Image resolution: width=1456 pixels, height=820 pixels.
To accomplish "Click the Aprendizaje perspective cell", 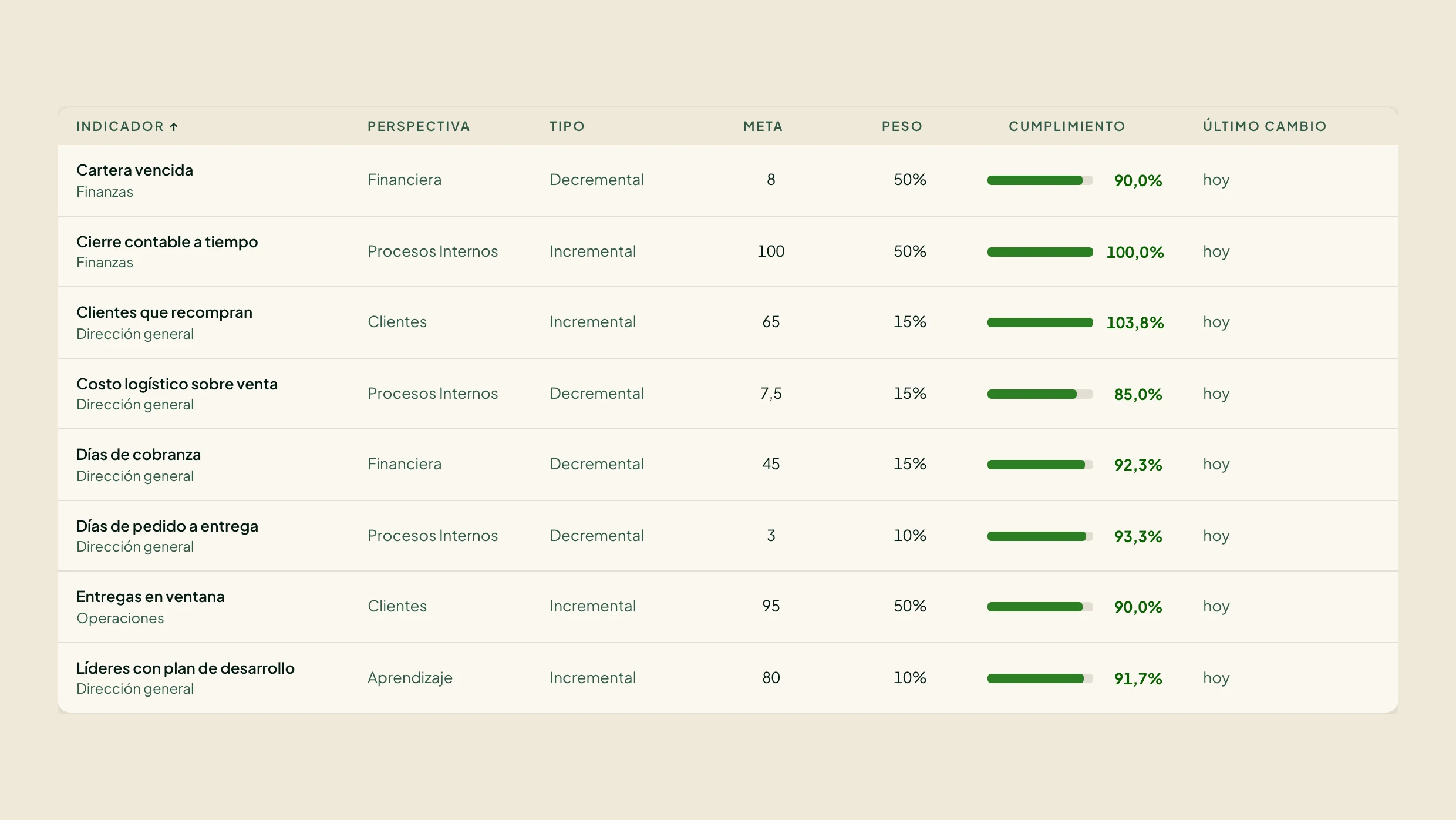I will coord(410,678).
